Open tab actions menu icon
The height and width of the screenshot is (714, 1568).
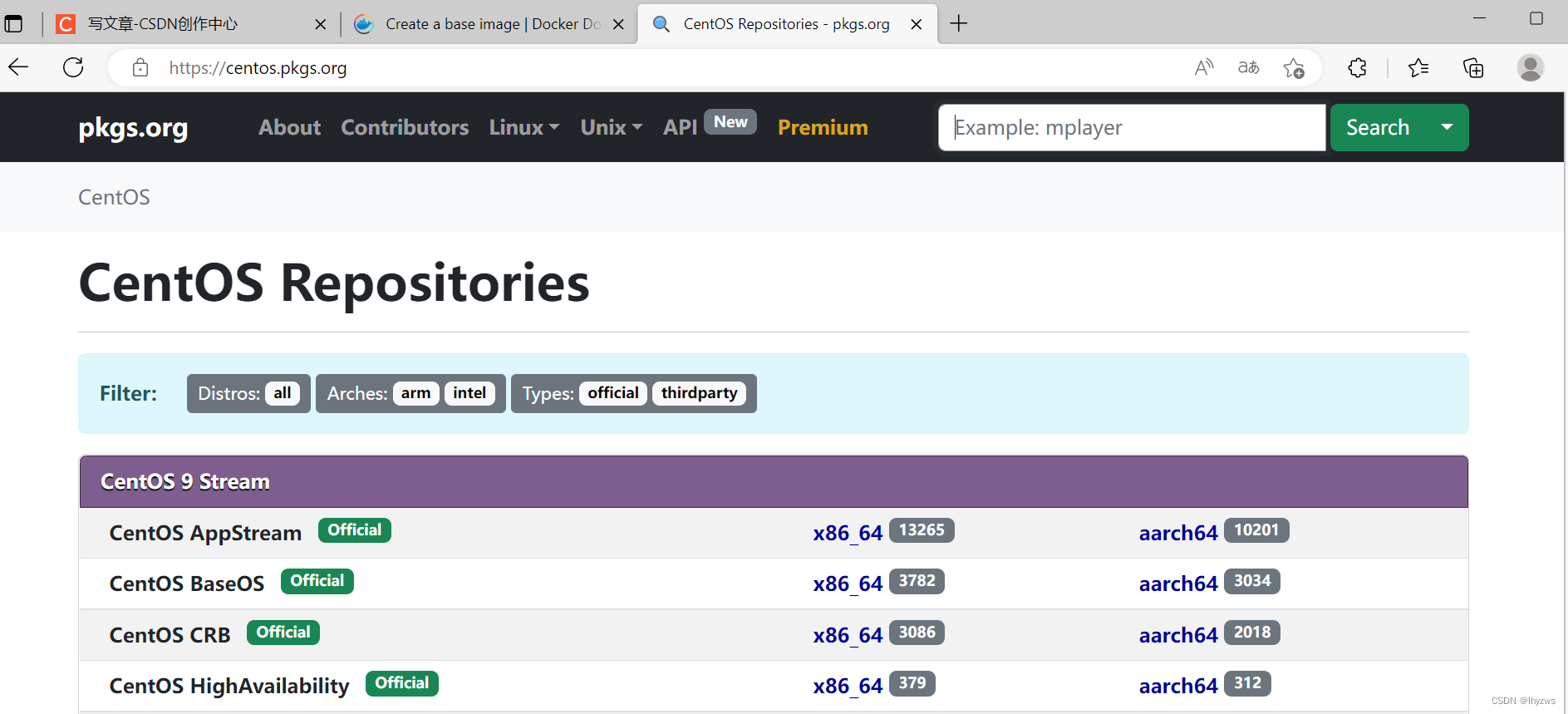click(13, 23)
